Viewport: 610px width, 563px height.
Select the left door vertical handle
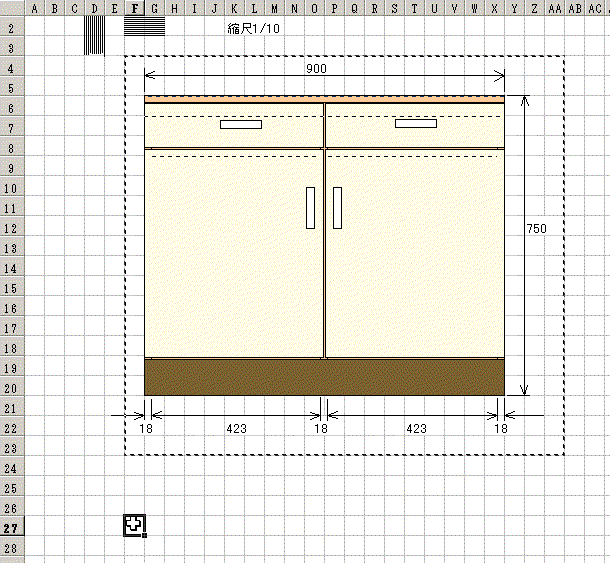310,208
